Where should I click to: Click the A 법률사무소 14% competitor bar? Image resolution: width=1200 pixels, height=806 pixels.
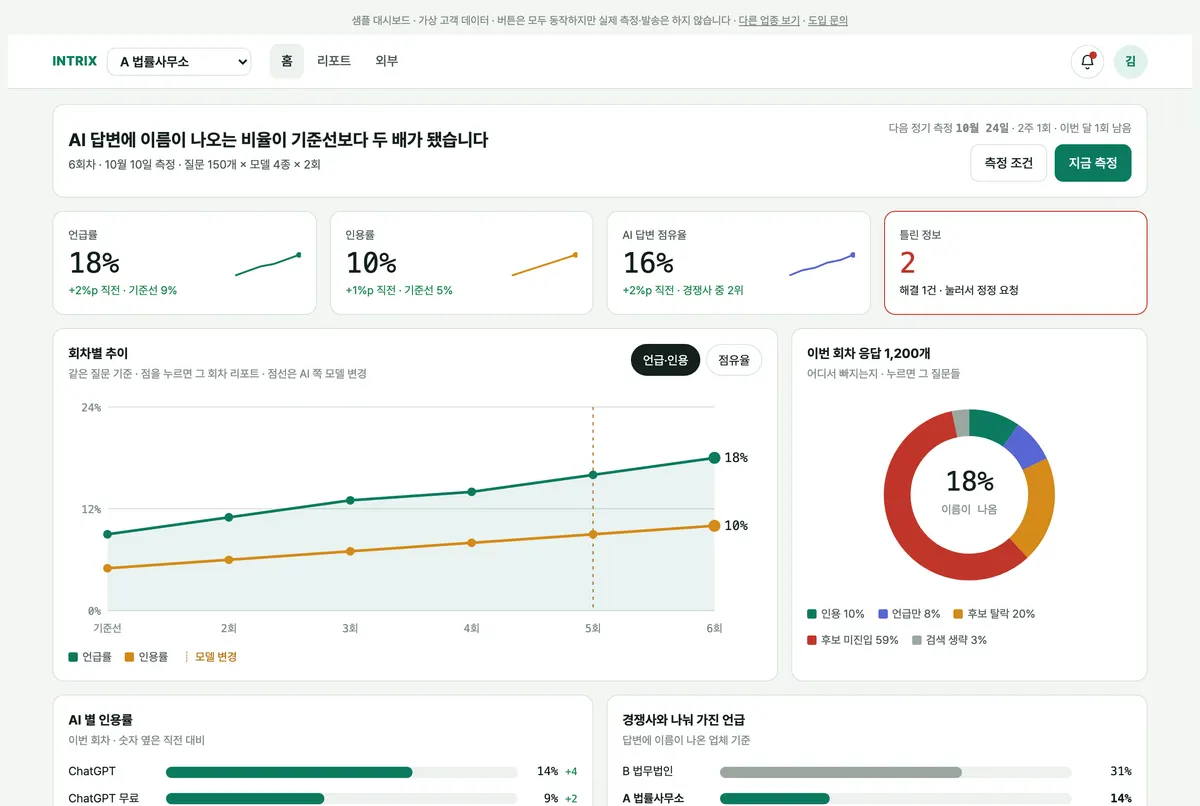pyautogui.click(x=877, y=799)
